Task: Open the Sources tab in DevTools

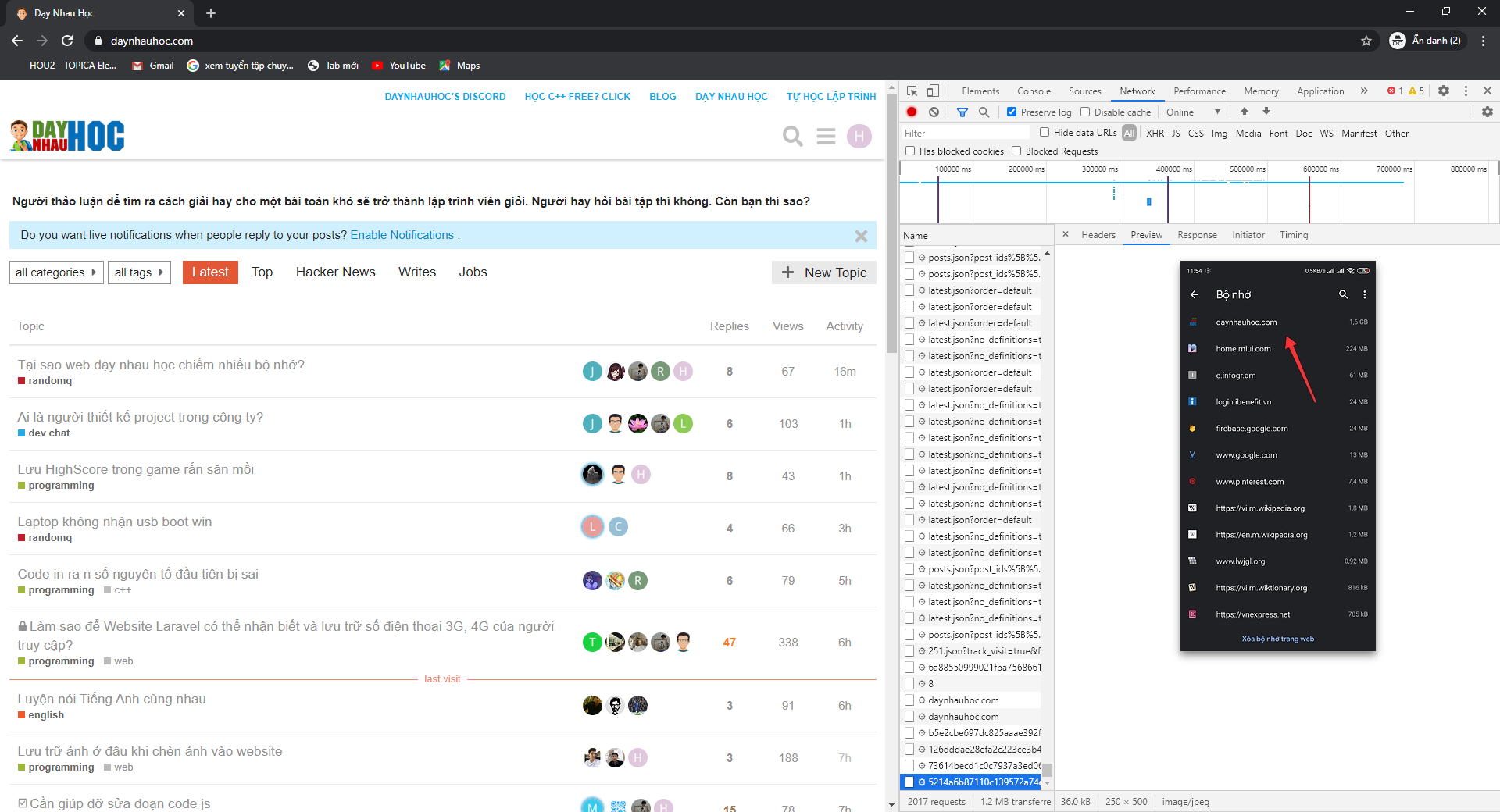Action: pyautogui.click(x=1085, y=91)
